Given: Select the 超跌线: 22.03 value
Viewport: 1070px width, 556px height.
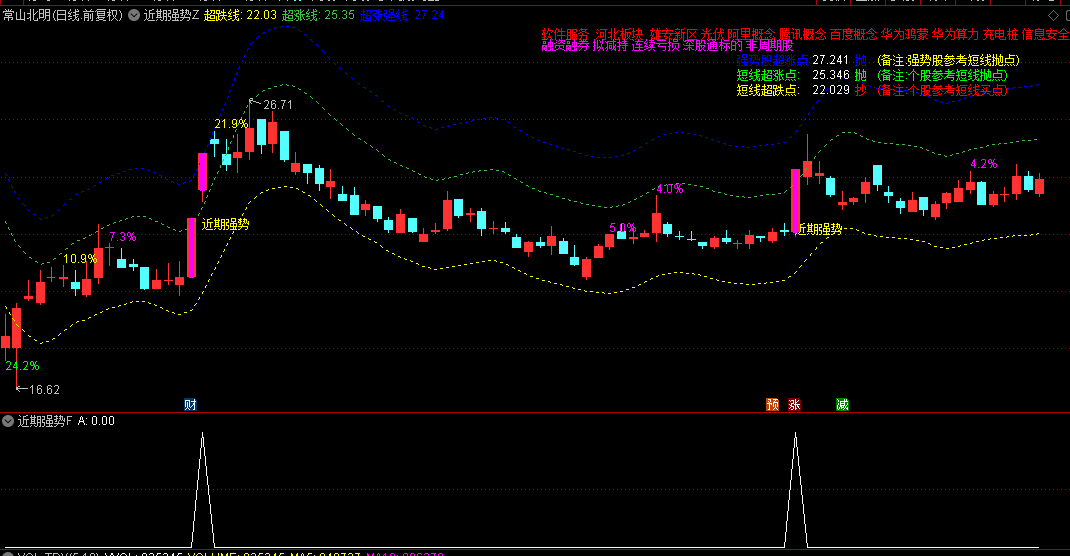Looking at the screenshot, I should click(240, 15).
